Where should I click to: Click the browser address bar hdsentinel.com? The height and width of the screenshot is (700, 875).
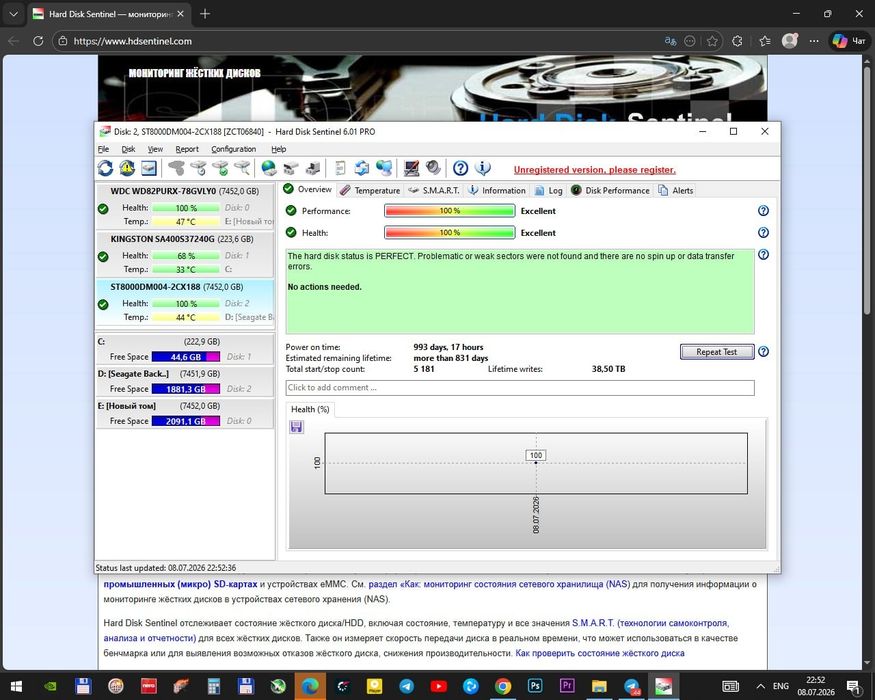357,41
